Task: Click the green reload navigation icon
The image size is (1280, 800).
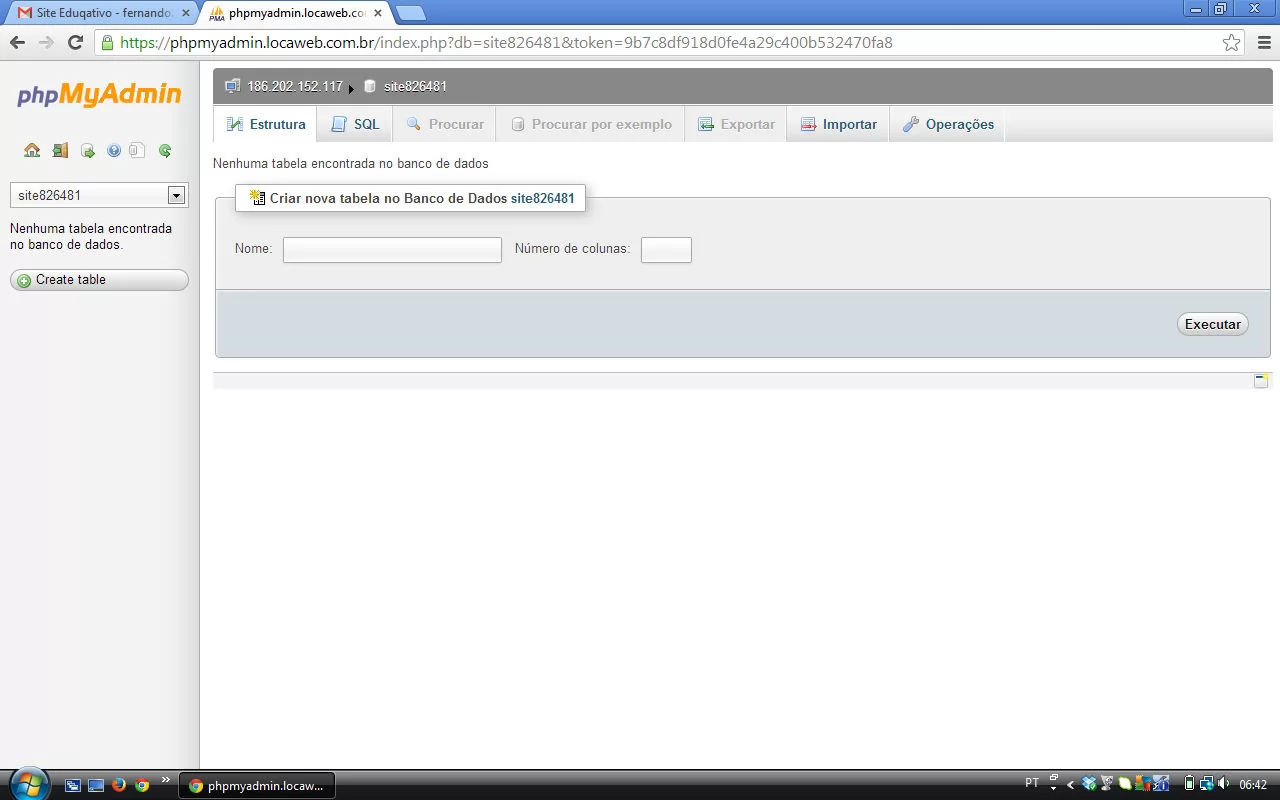Action: coord(165,151)
